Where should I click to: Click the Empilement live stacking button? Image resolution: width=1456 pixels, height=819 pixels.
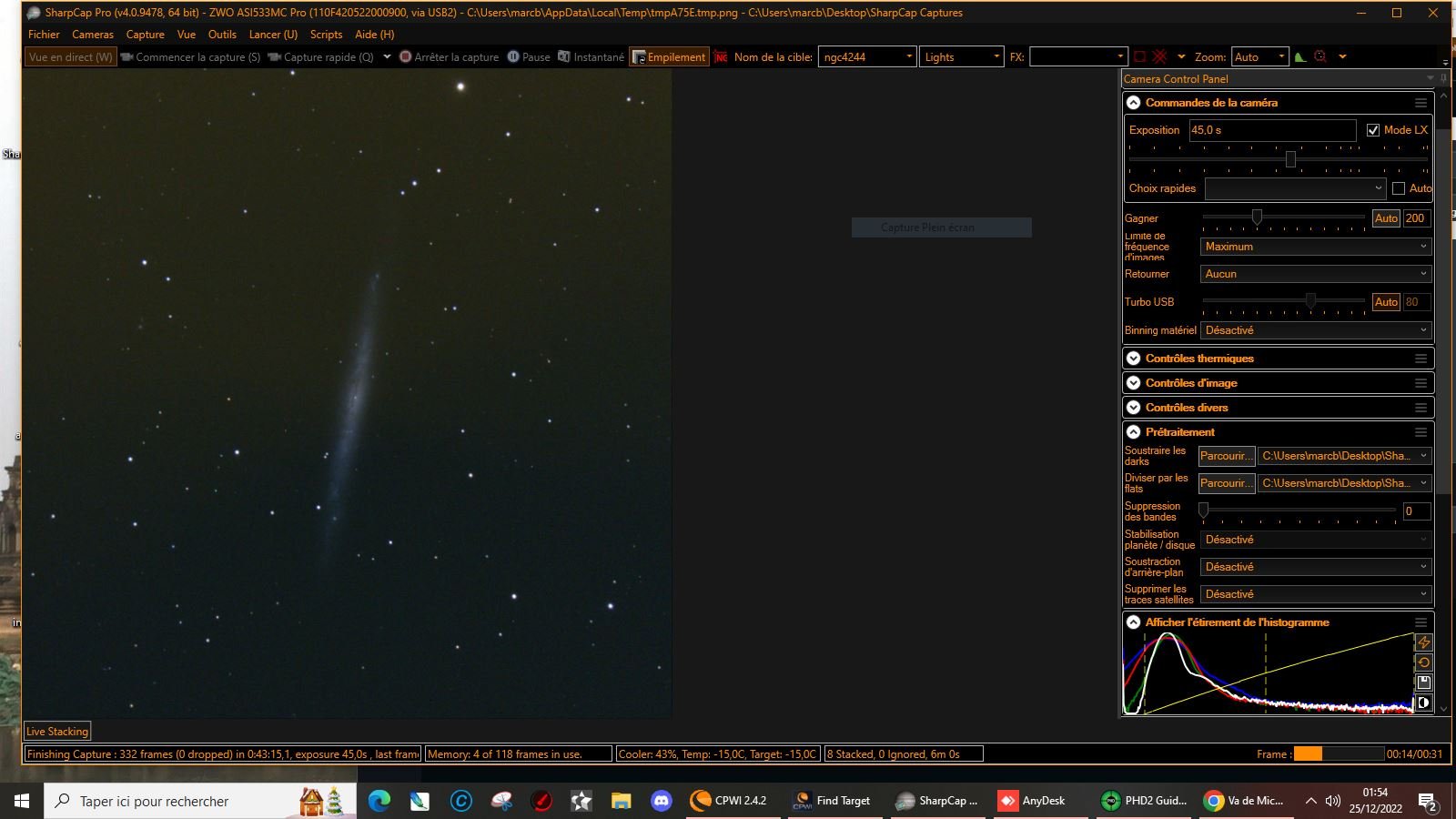point(669,56)
